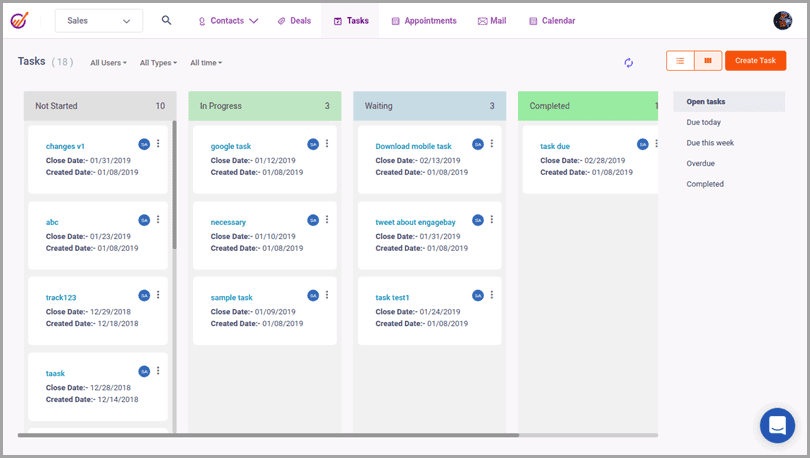Image resolution: width=810 pixels, height=458 pixels.
Task: Click the owner avatar on sample task card
Action: 313,296
